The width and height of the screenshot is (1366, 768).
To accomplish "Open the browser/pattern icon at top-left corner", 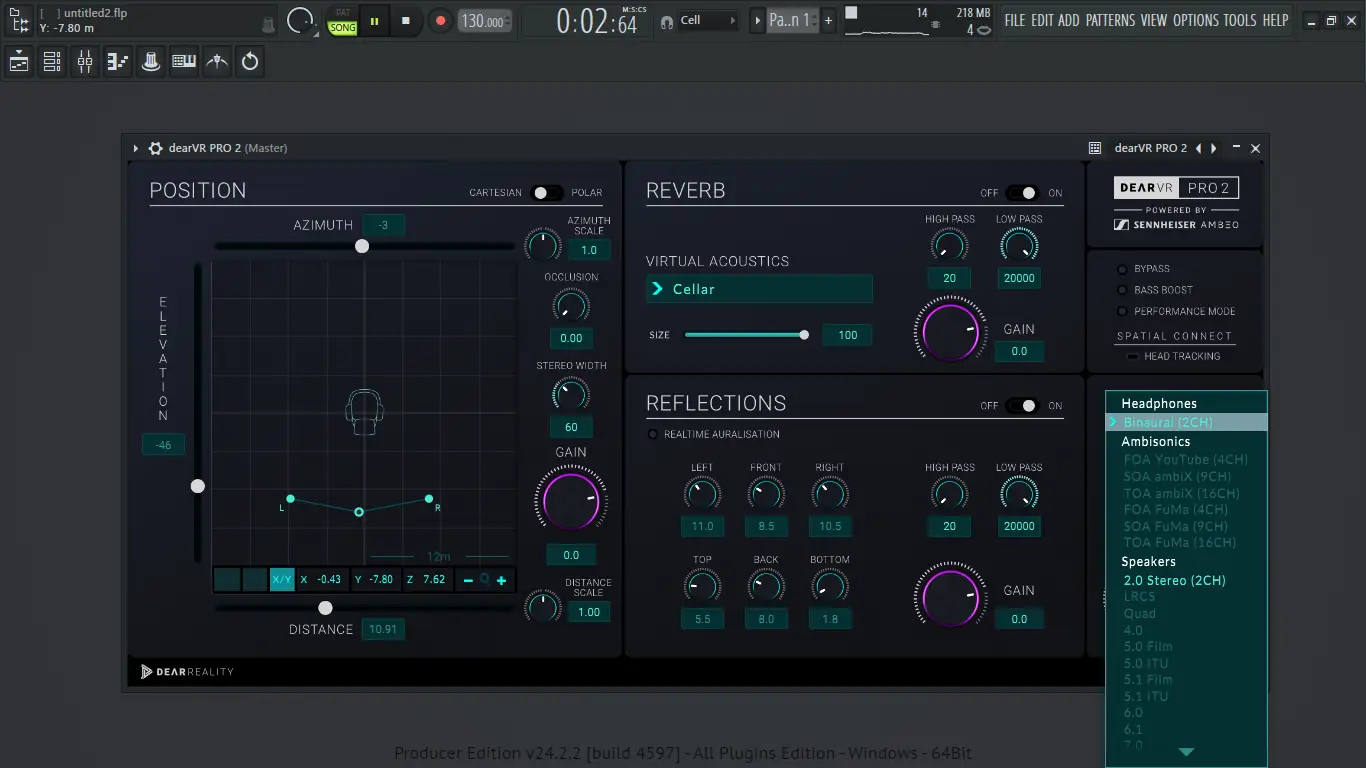I will point(19,20).
